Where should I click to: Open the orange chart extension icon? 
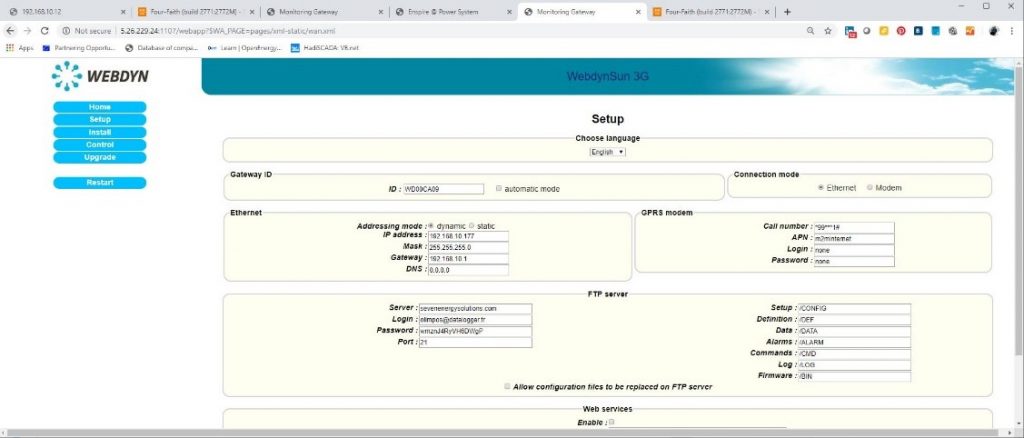[x=970, y=31]
